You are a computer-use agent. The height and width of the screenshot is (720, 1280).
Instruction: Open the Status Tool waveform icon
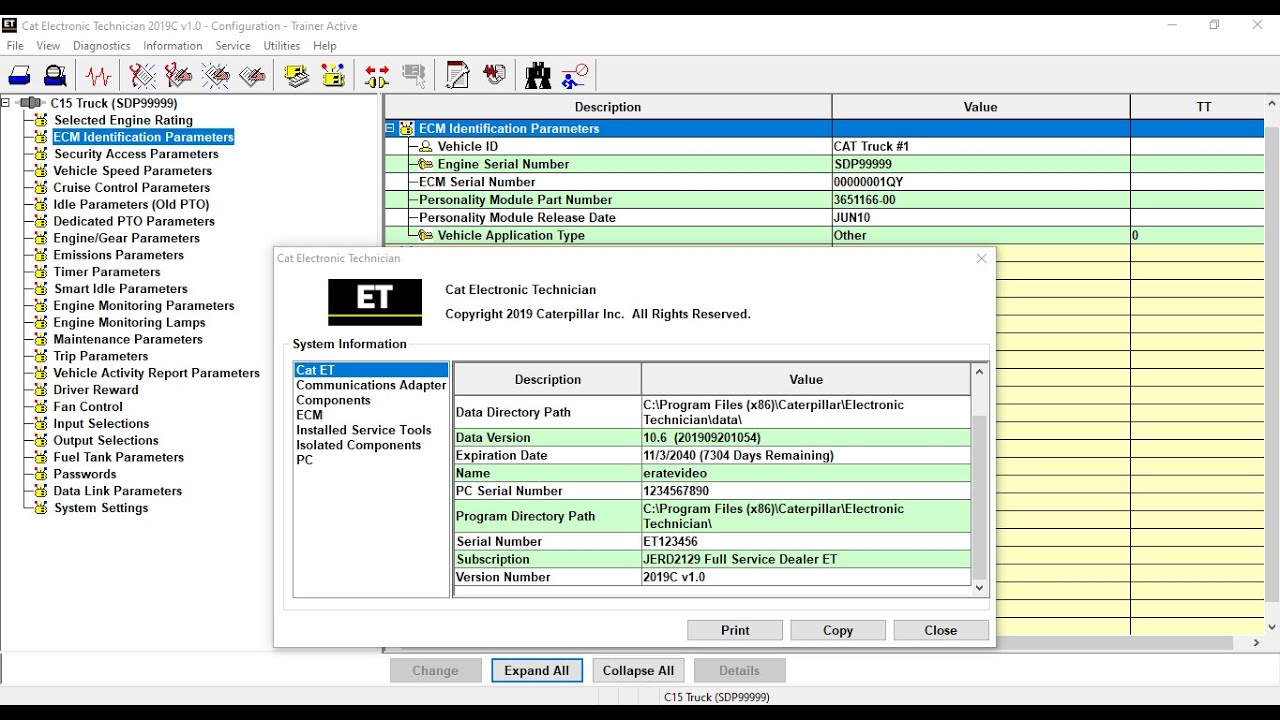98,76
